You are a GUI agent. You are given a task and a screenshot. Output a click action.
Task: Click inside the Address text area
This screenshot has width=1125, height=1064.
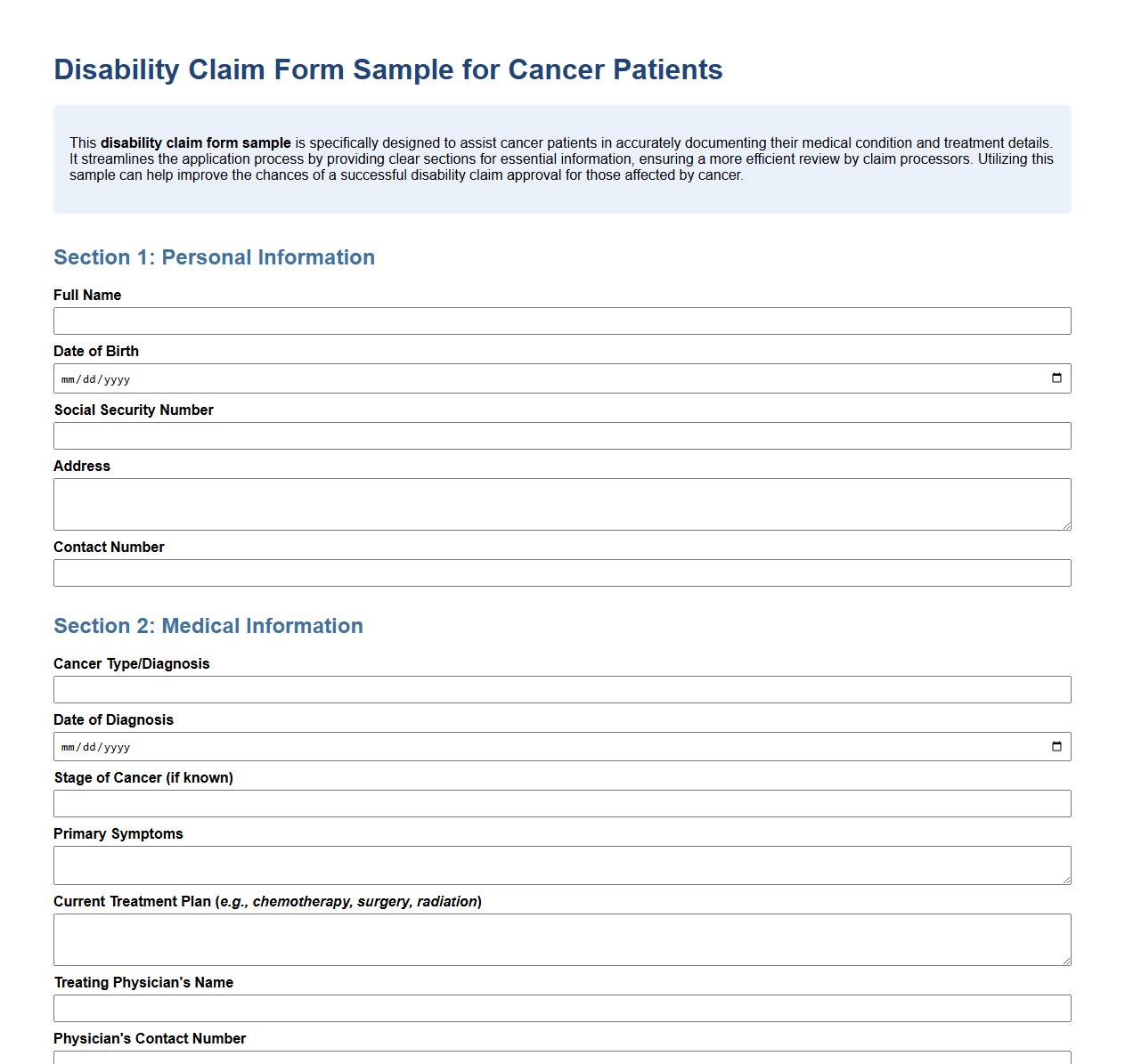coord(562,503)
